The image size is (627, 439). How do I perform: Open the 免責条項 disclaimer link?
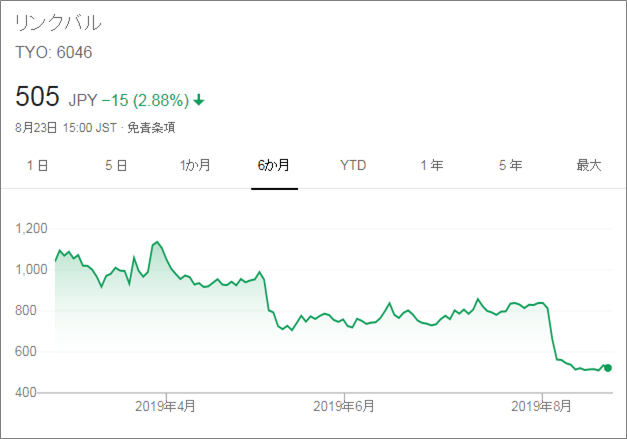(151, 128)
